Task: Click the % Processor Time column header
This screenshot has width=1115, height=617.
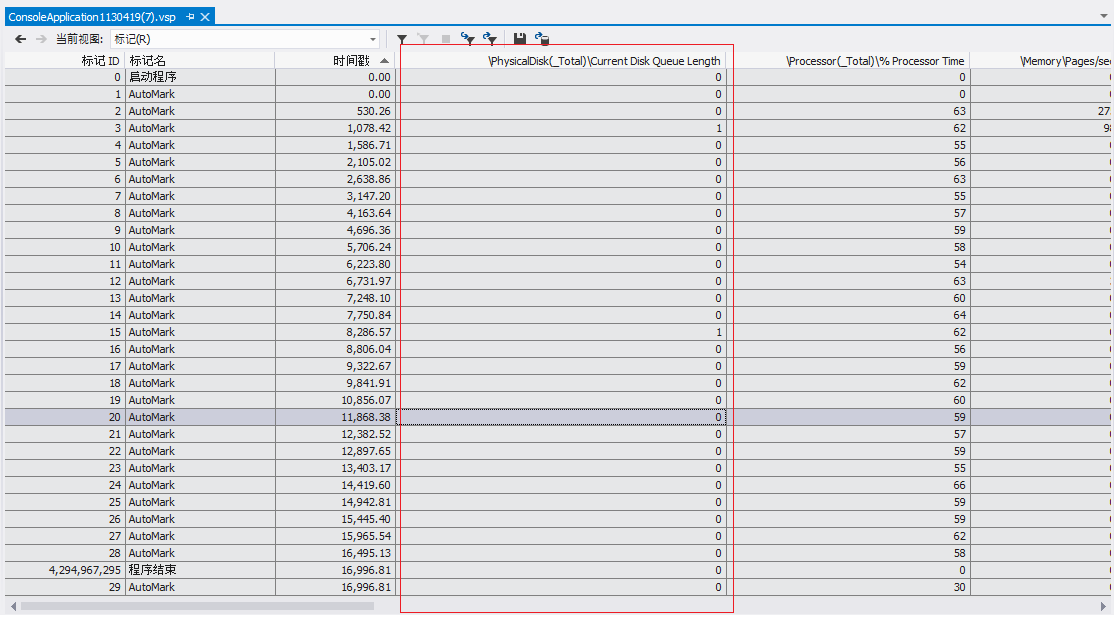Action: tap(875, 61)
